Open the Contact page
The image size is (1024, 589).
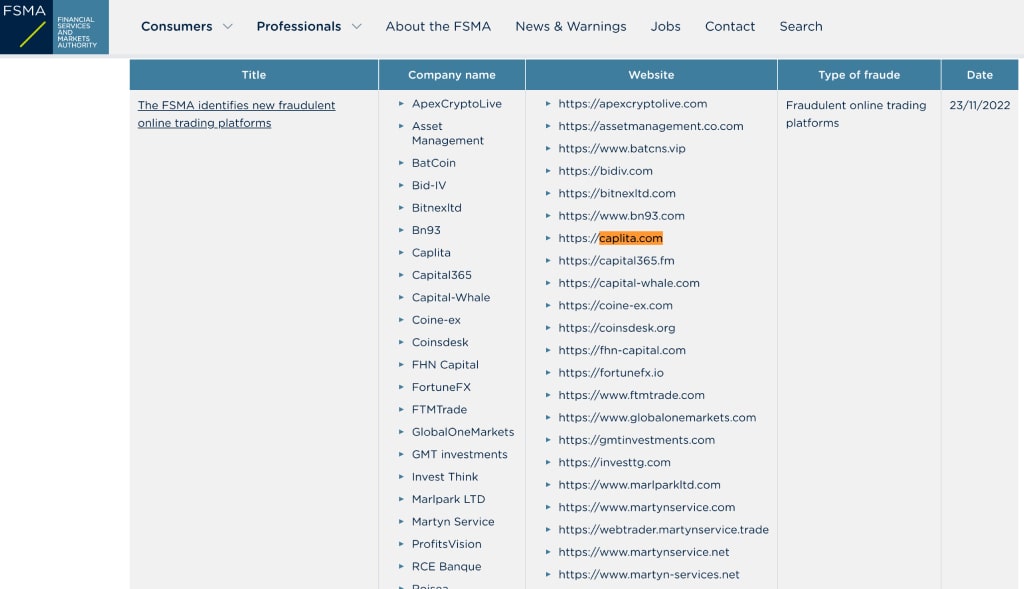coord(729,27)
